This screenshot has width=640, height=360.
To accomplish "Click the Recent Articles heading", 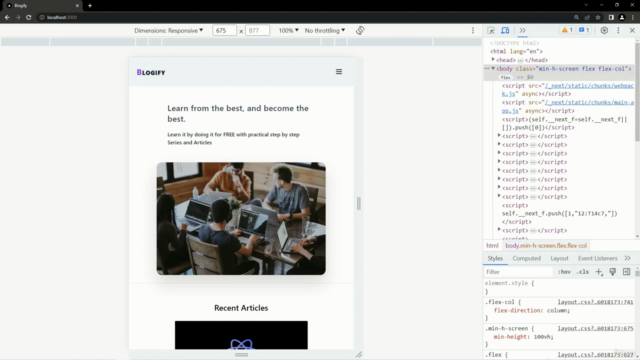I will point(241,308).
